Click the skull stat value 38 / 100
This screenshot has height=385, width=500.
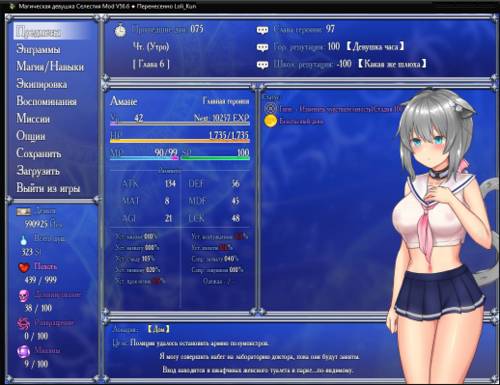pyautogui.click(x=38, y=308)
